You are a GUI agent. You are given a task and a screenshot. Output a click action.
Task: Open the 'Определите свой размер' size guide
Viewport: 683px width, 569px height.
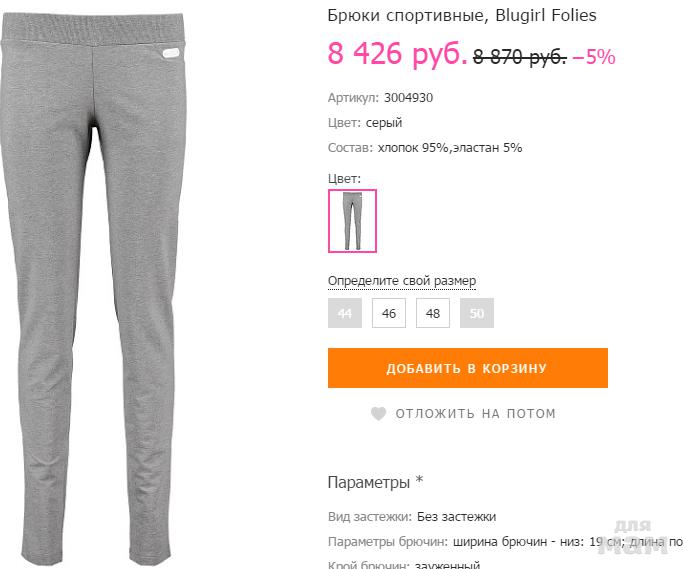402,281
